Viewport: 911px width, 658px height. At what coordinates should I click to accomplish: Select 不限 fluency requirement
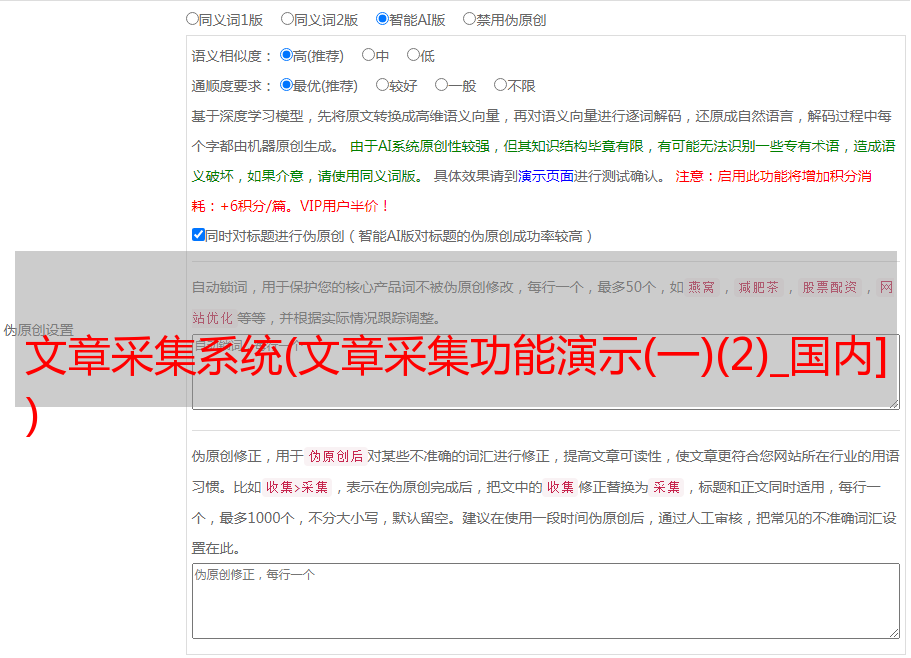500,85
